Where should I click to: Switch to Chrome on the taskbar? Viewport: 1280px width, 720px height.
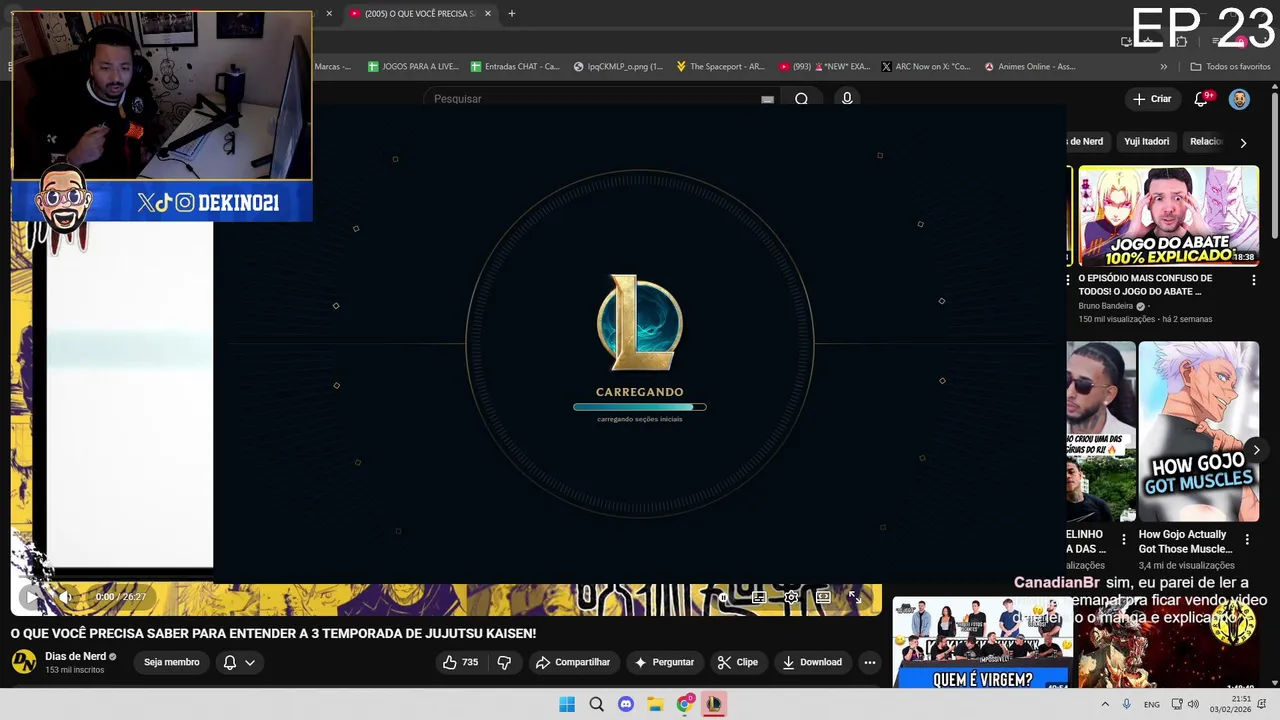point(685,704)
